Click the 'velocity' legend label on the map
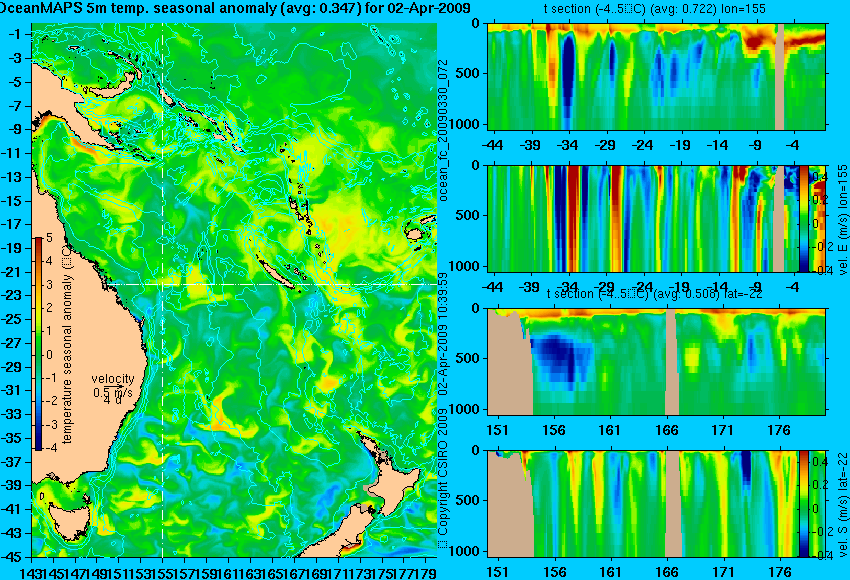The image size is (850, 580). 113,379
